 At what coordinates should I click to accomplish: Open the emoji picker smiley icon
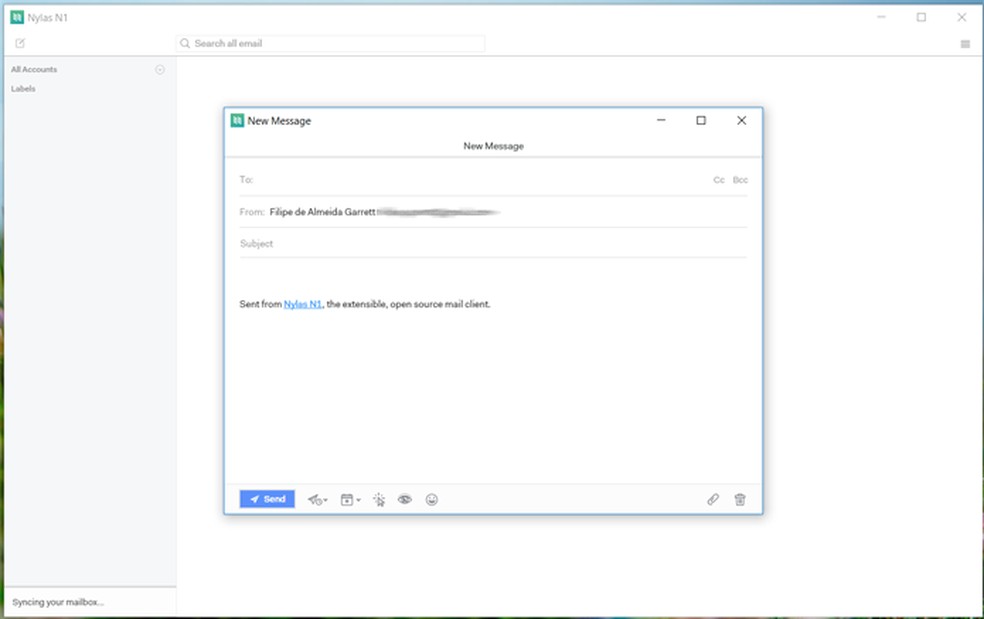[x=432, y=500]
